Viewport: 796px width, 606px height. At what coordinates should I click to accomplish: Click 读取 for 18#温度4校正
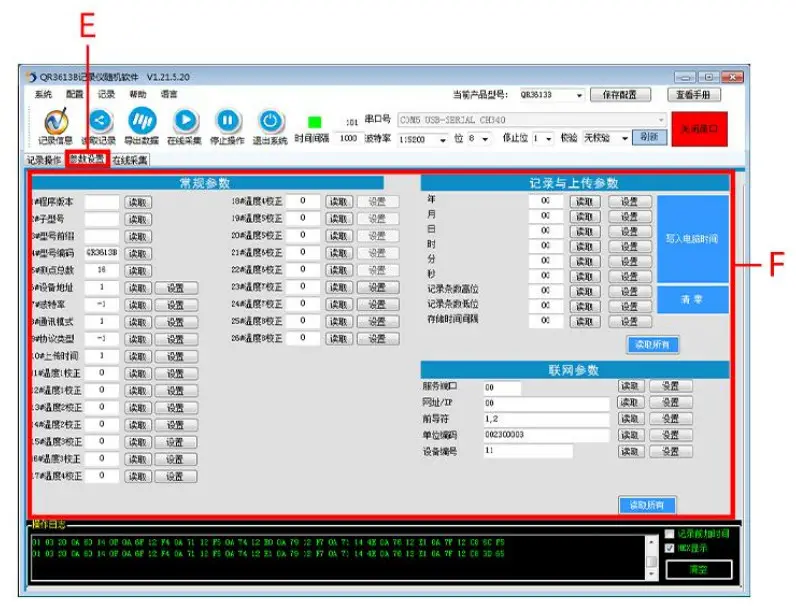[x=339, y=202]
